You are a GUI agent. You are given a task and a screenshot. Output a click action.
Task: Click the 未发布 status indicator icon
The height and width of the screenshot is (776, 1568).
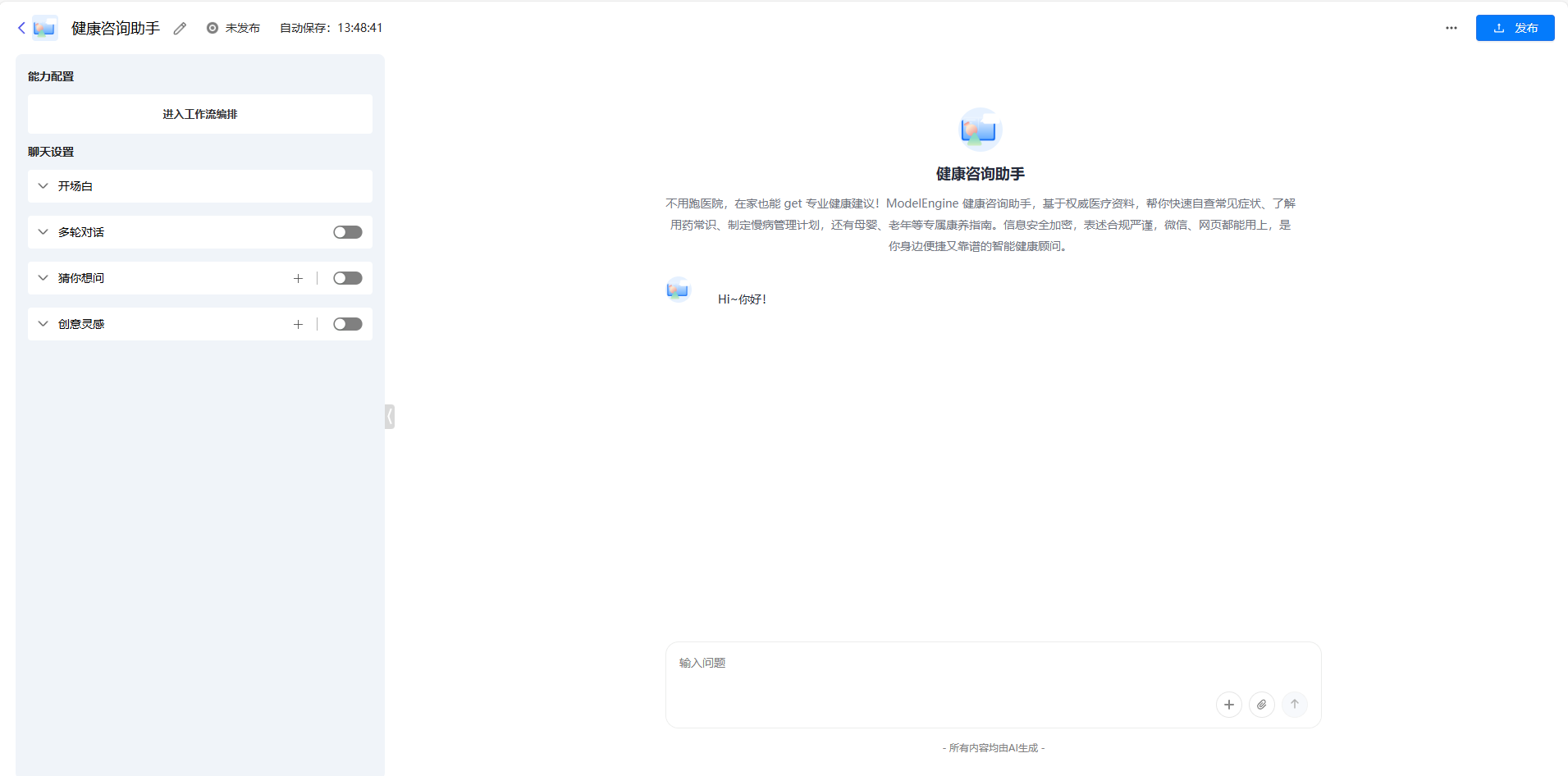tap(213, 27)
